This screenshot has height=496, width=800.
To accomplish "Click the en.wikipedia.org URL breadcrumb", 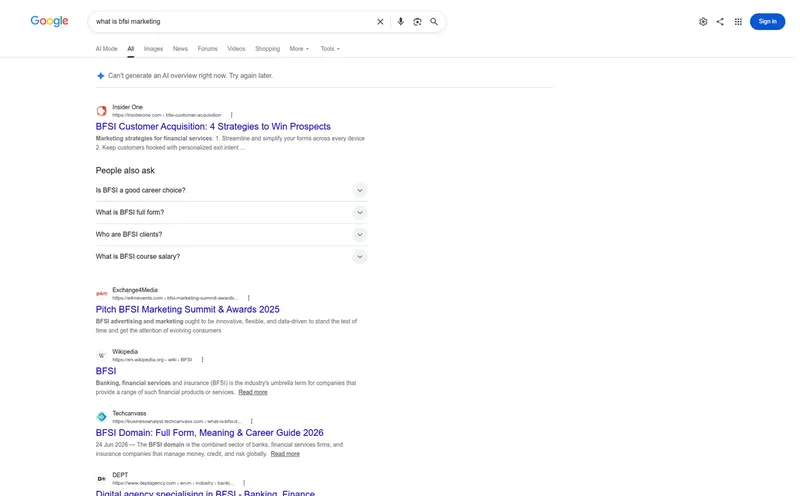I will point(152,360).
